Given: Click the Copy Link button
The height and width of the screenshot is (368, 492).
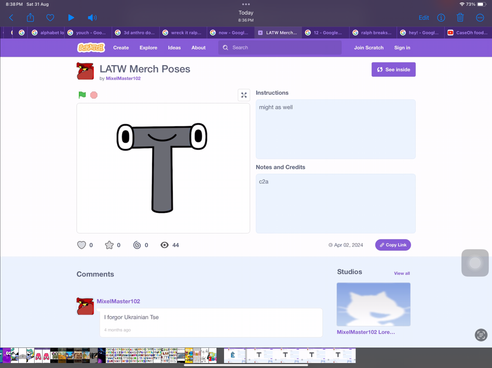Looking at the screenshot, I should click(x=393, y=245).
